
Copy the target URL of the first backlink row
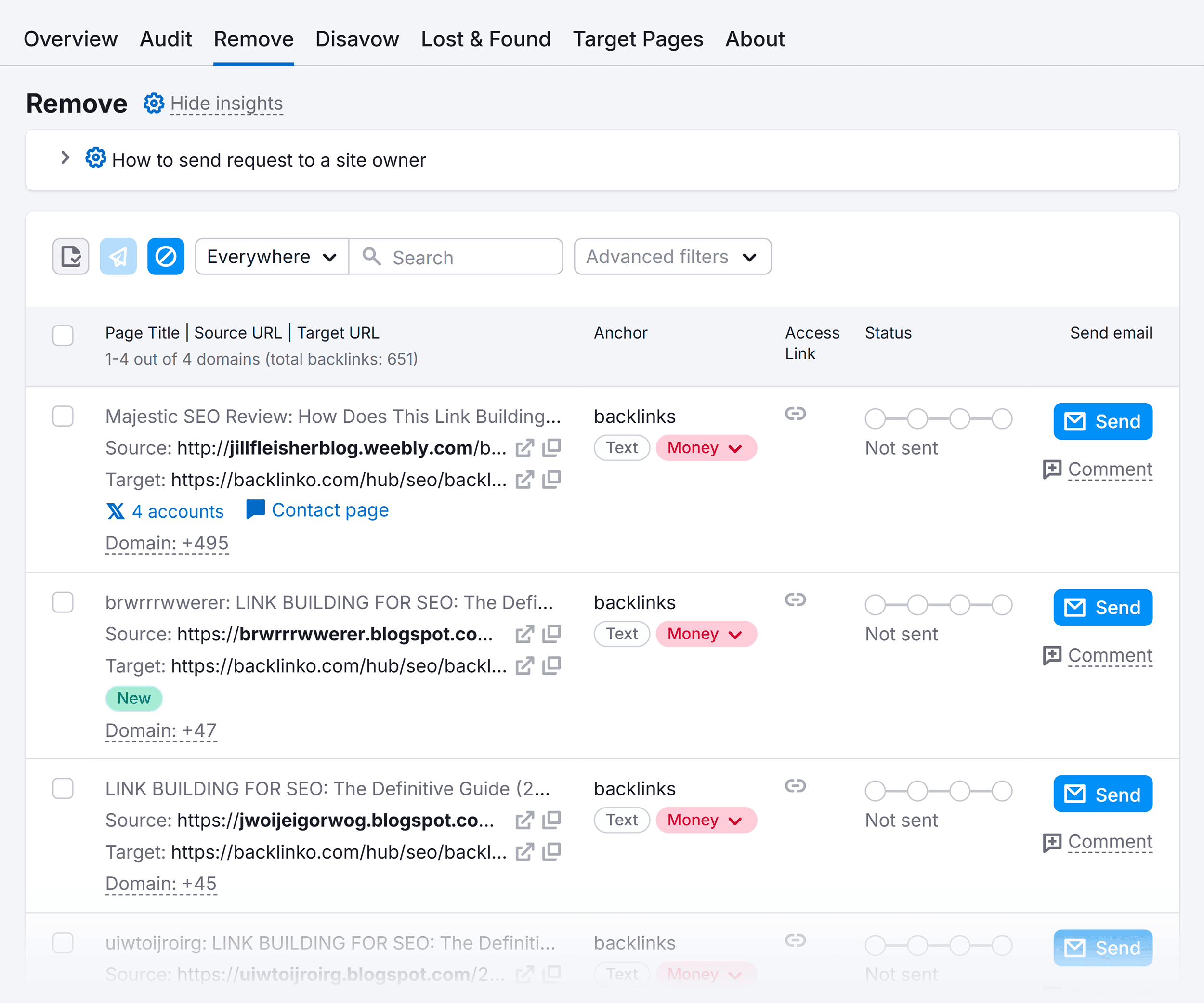[x=551, y=480]
